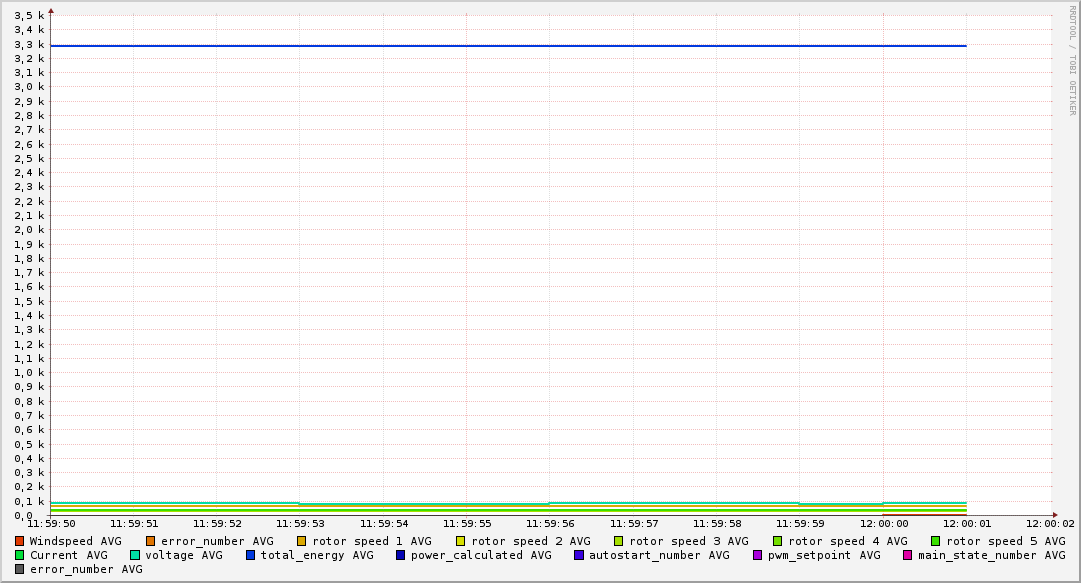Select the main_state_number AVG pink swatch

(908, 555)
